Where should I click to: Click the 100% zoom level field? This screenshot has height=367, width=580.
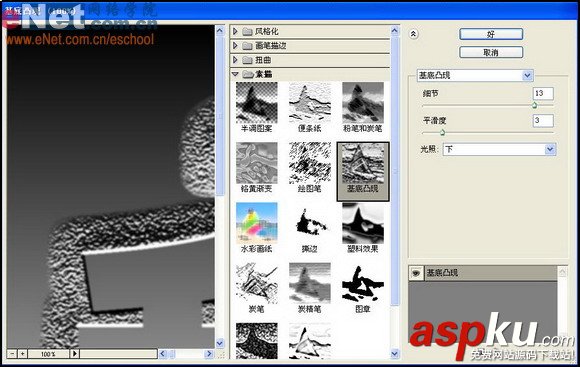48,354
